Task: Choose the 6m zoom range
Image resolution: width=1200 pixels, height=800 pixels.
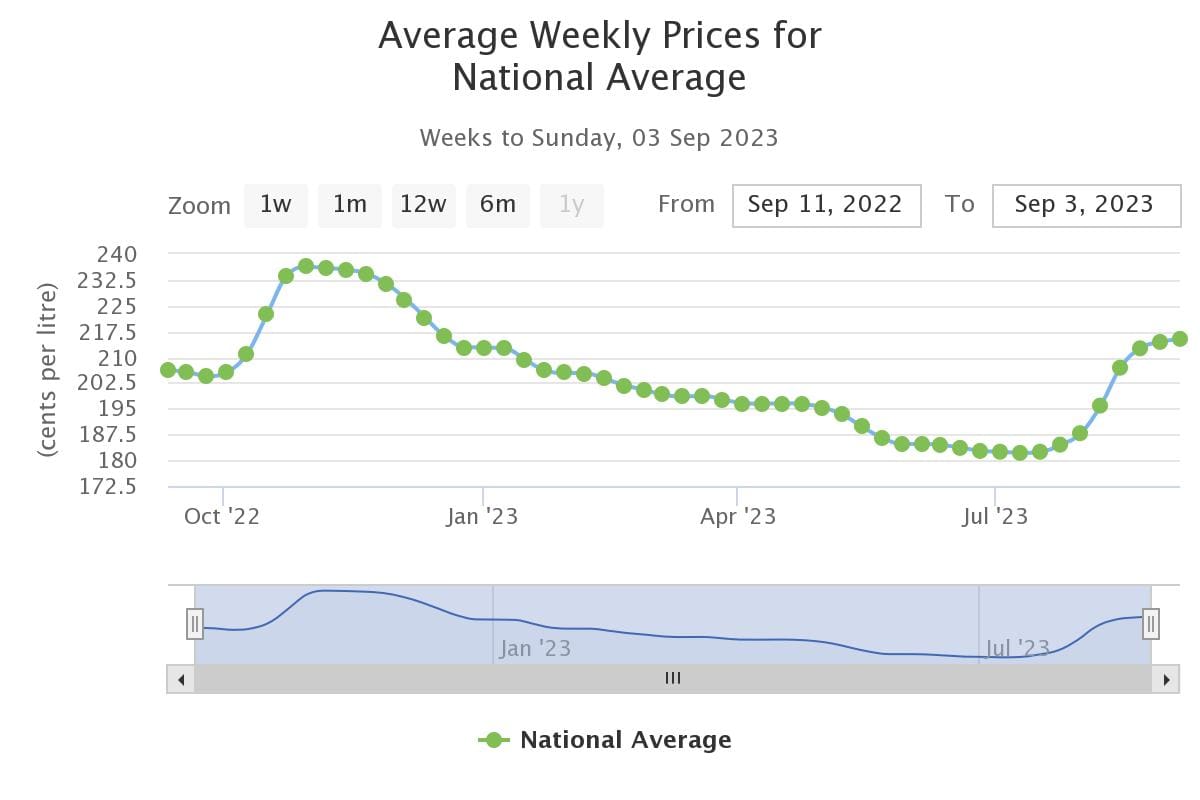Action: pyautogui.click(x=498, y=205)
